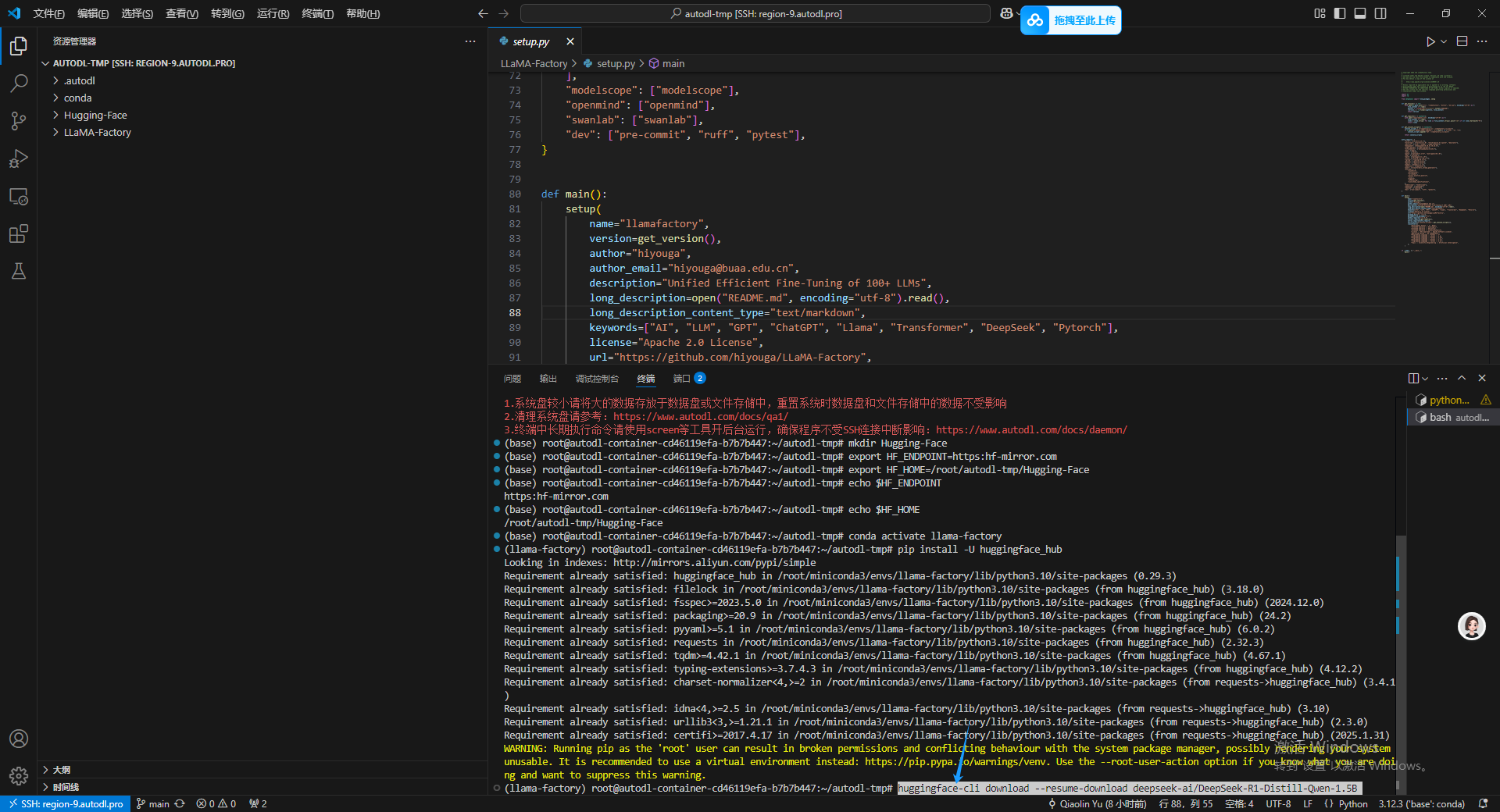Go forward with the right navigation arrow

click(x=503, y=13)
